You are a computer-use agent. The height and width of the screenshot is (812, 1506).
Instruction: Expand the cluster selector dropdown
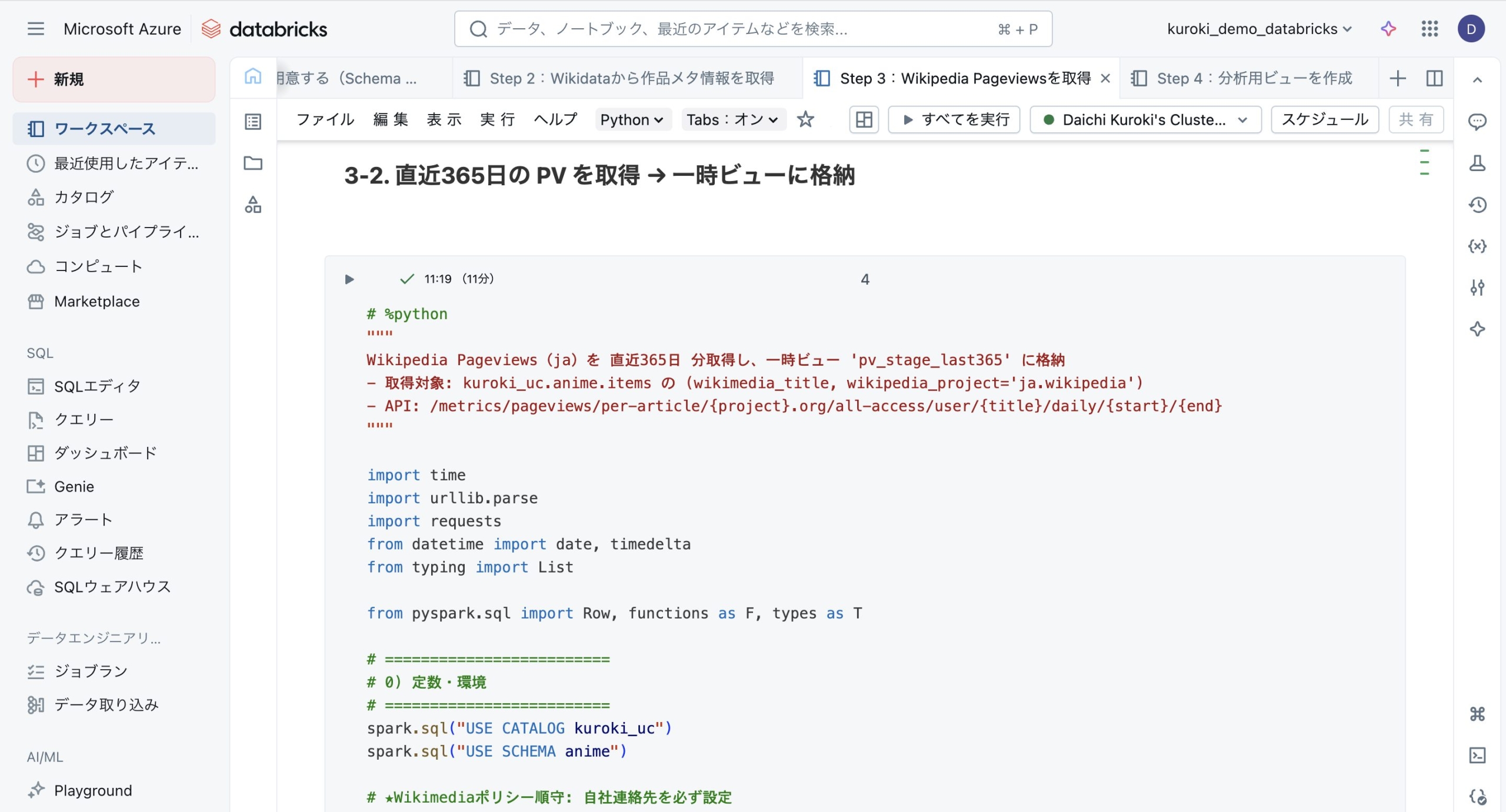[1145, 120]
